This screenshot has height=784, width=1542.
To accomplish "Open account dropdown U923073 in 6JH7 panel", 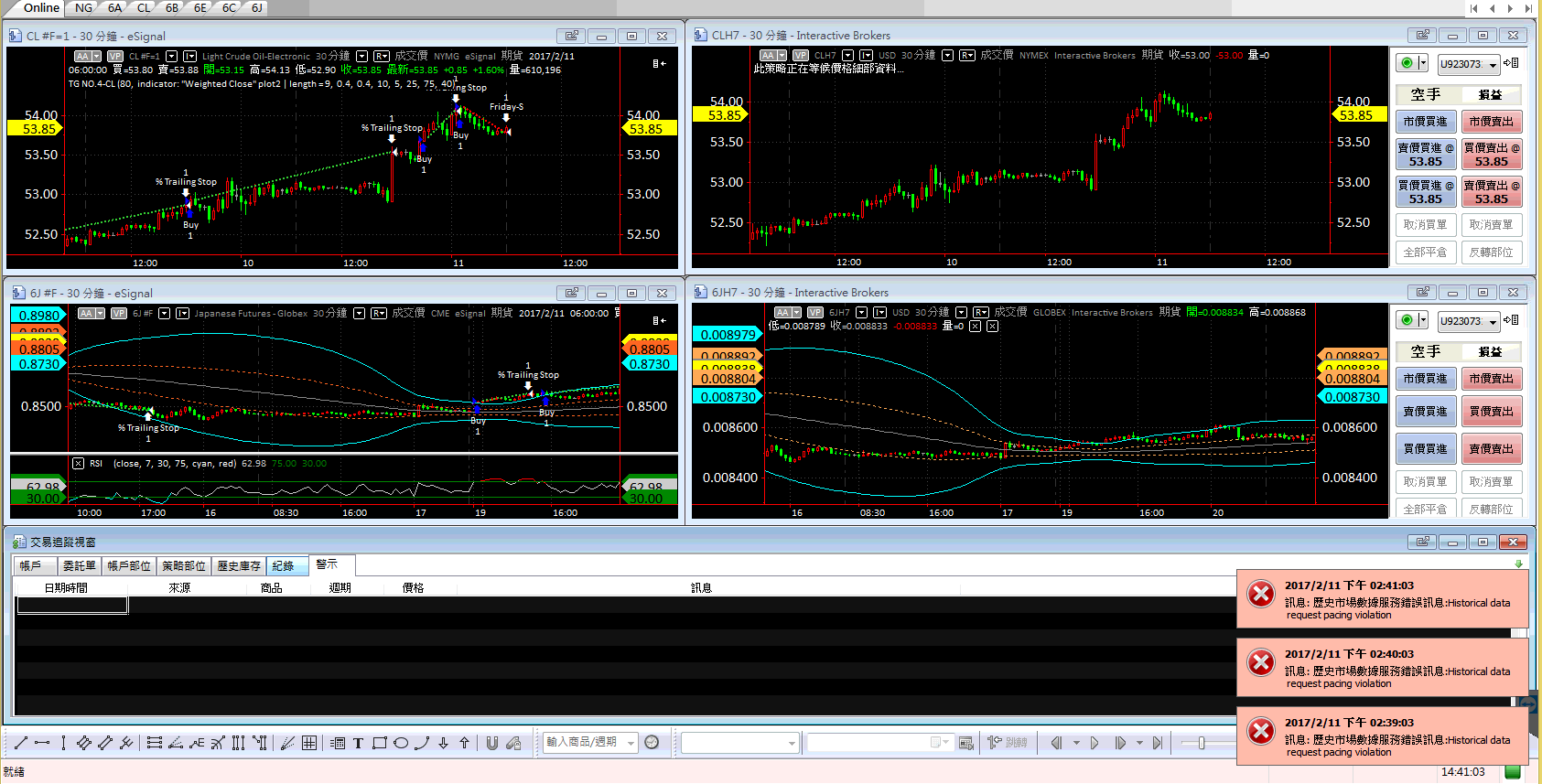I will 1468,321.
